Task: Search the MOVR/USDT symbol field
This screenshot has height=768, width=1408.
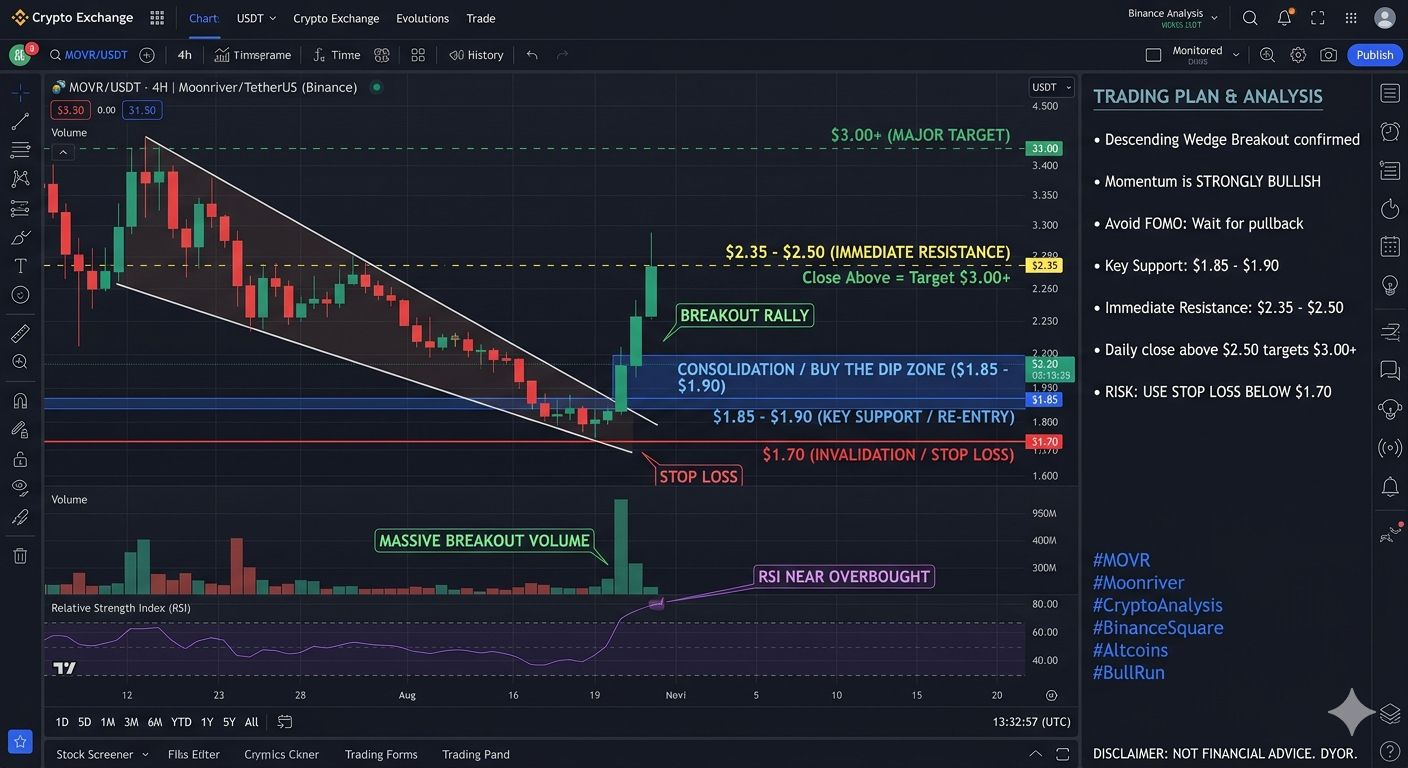Action: (x=89, y=55)
